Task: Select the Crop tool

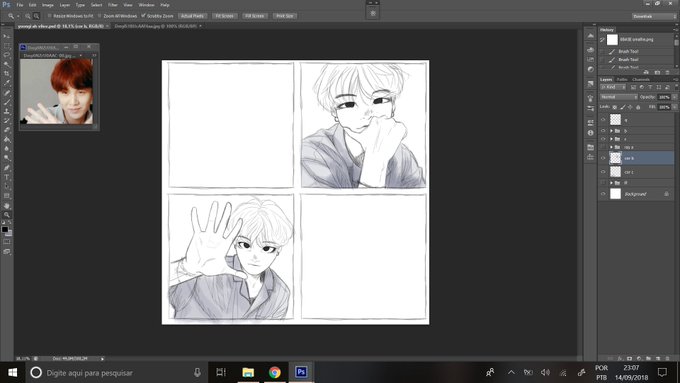Action: [7, 74]
